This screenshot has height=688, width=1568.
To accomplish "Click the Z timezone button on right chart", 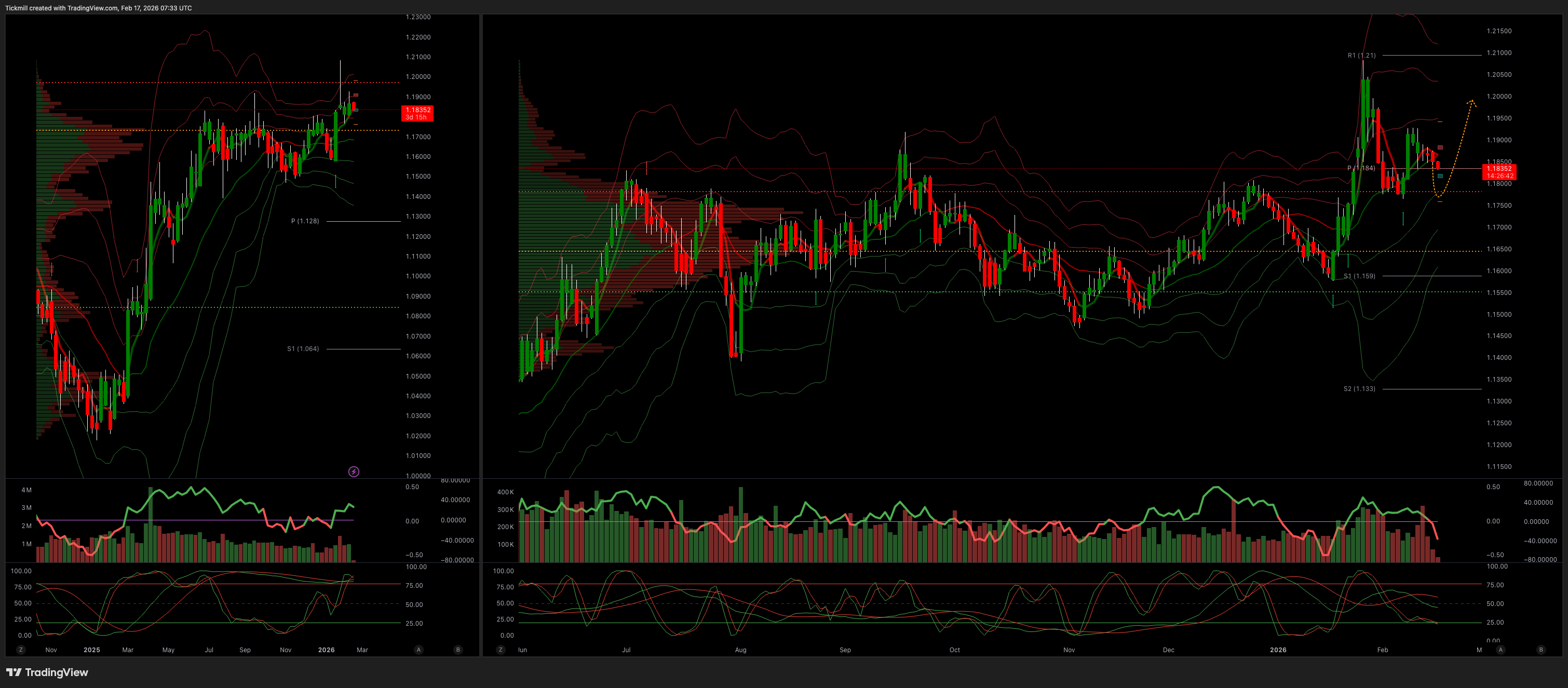I will click(501, 650).
